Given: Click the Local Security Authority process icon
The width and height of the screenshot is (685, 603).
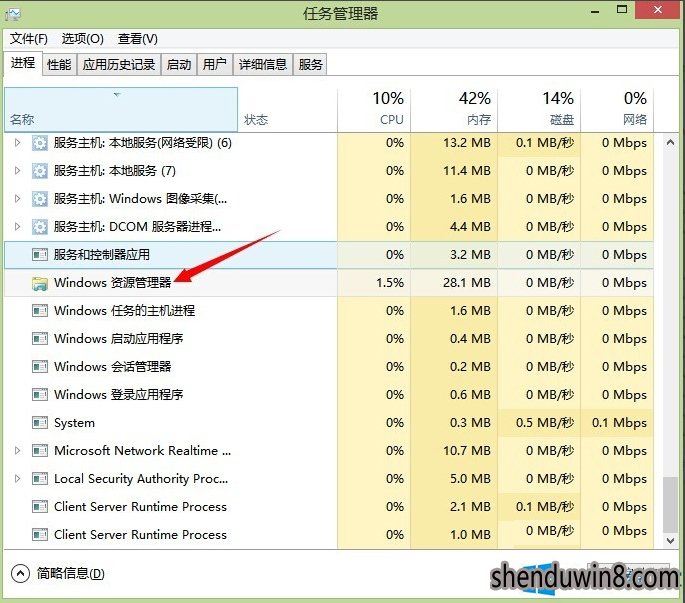Looking at the screenshot, I should pos(40,478).
